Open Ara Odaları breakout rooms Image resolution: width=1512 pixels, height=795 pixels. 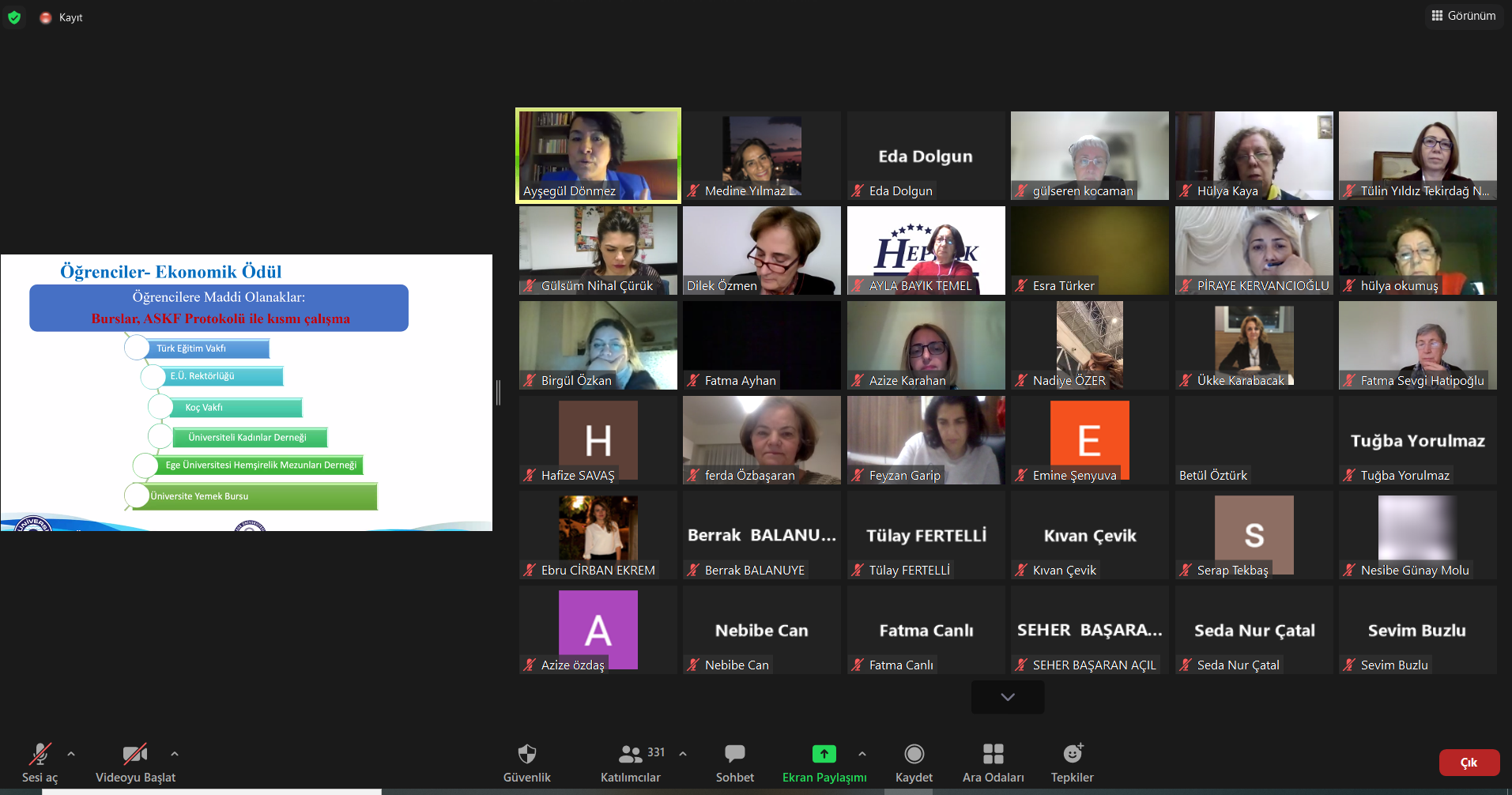[993, 755]
